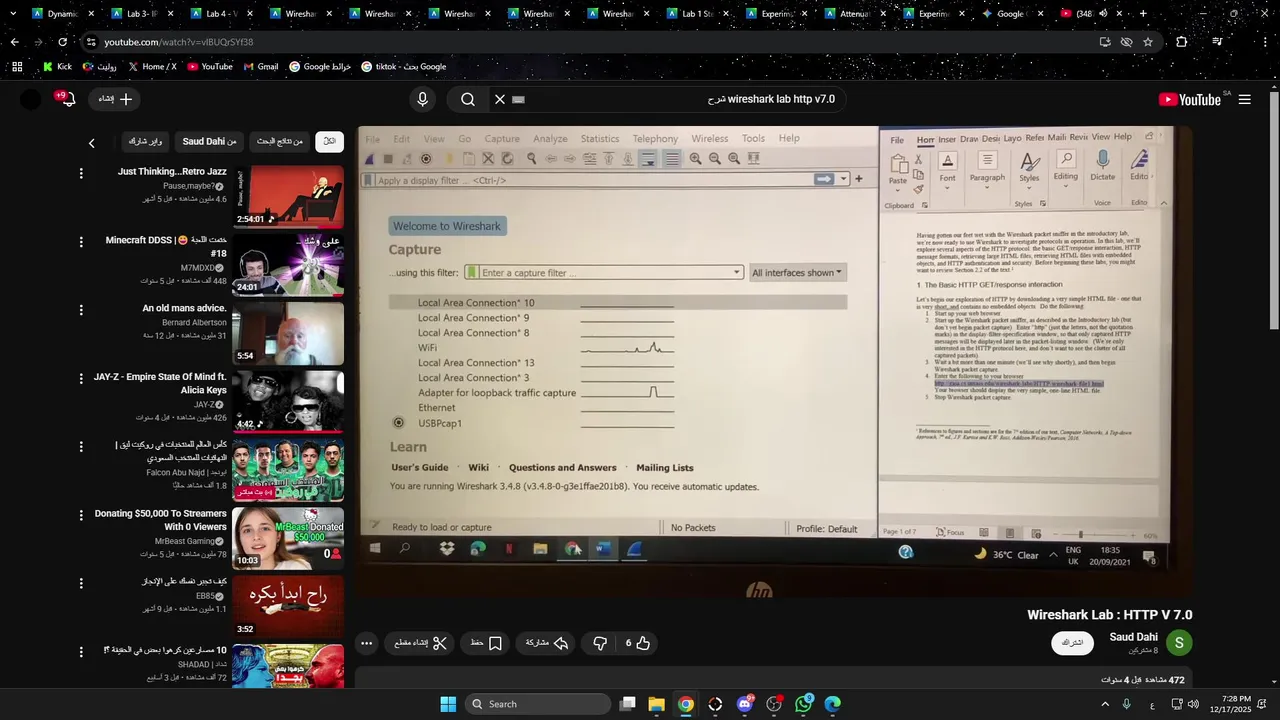Clear the search query with the X
1280x720 pixels.
[x=500, y=99]
